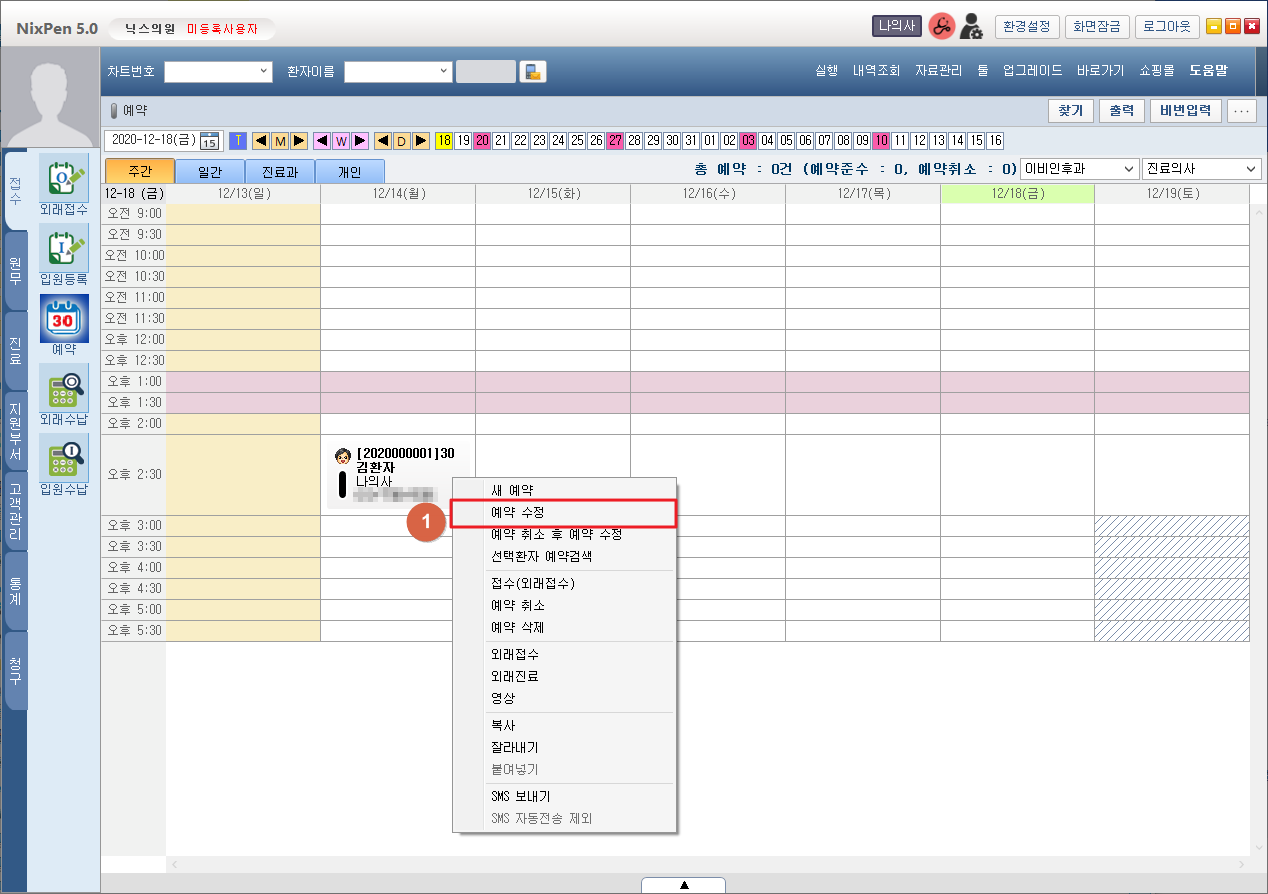Switch to the 일간 daily view tab
This screenshot has height=894, width=1268.
click(210, 172)
